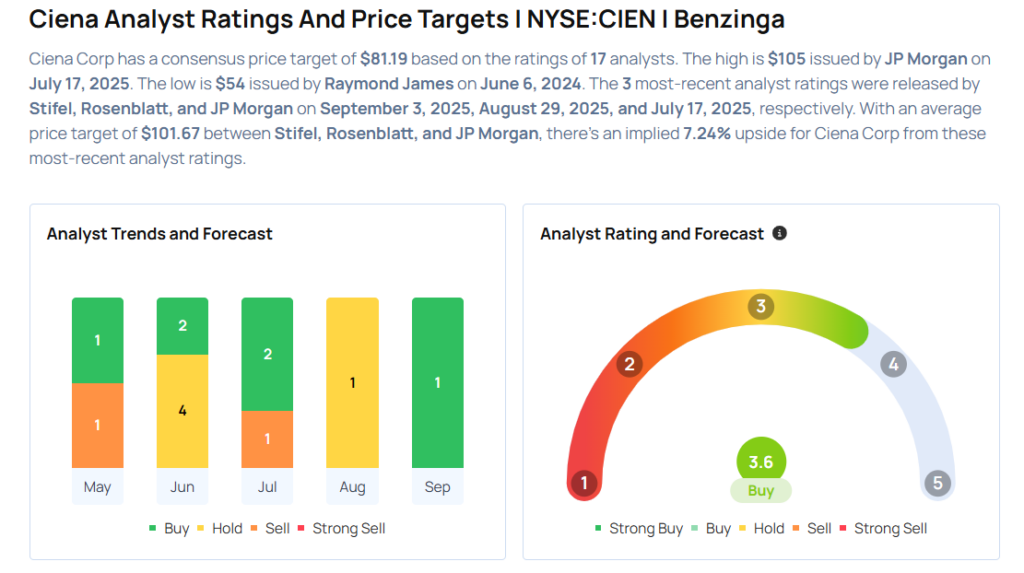The image size is (1024, 573).
Task: Click the Buy rating badge under 3.6
Action: (761, 491)
